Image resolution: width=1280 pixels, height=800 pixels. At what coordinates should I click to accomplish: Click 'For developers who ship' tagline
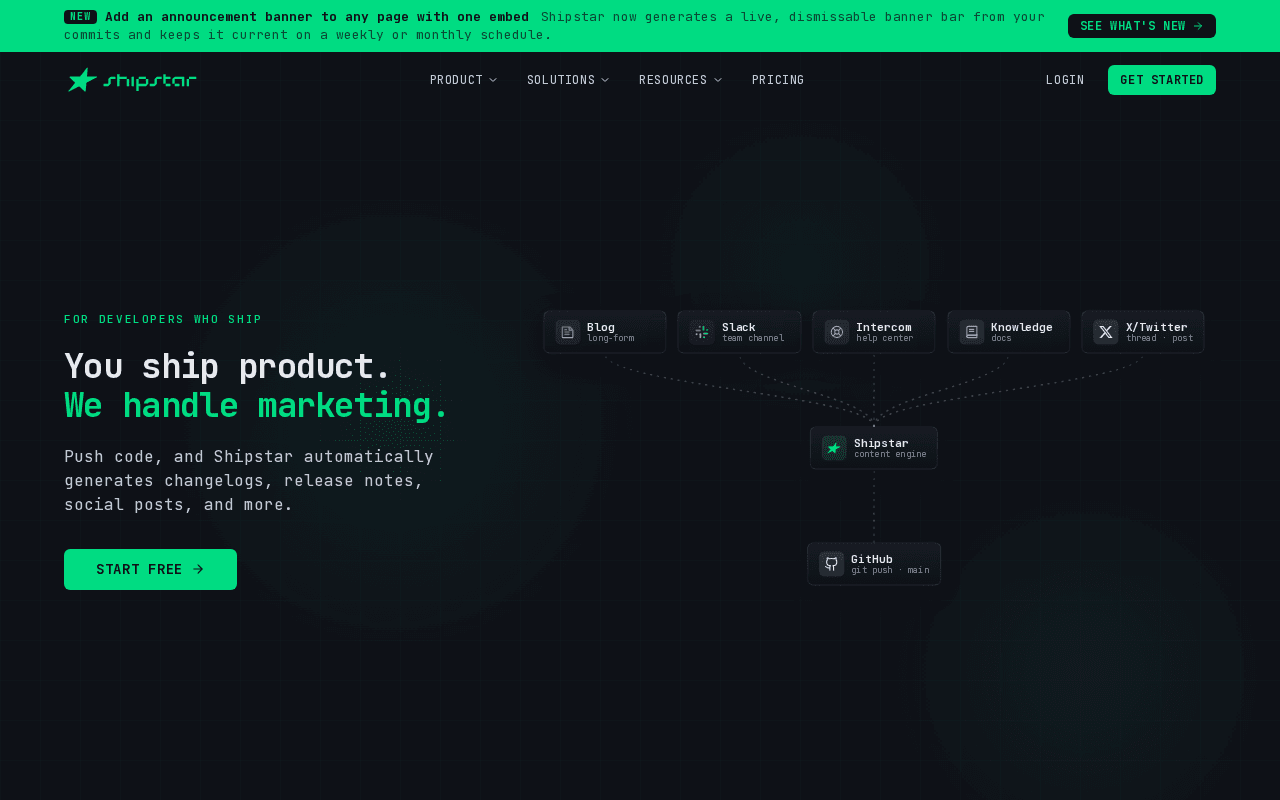[x=163, y=320]
